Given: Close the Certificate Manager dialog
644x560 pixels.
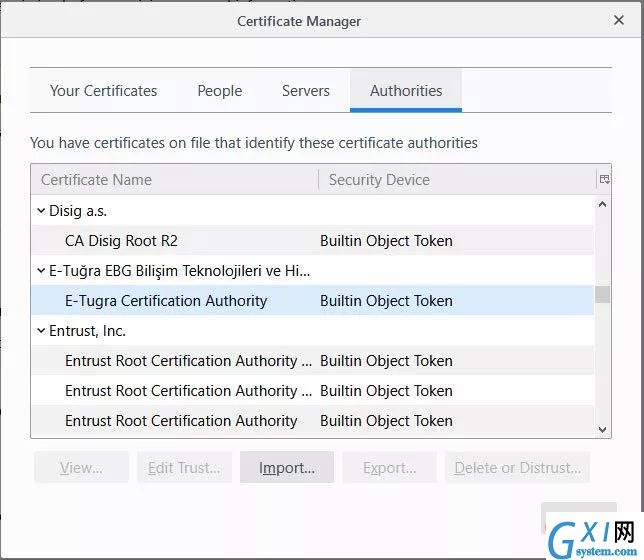Looking at the screenshot, I should coord(619,20).
